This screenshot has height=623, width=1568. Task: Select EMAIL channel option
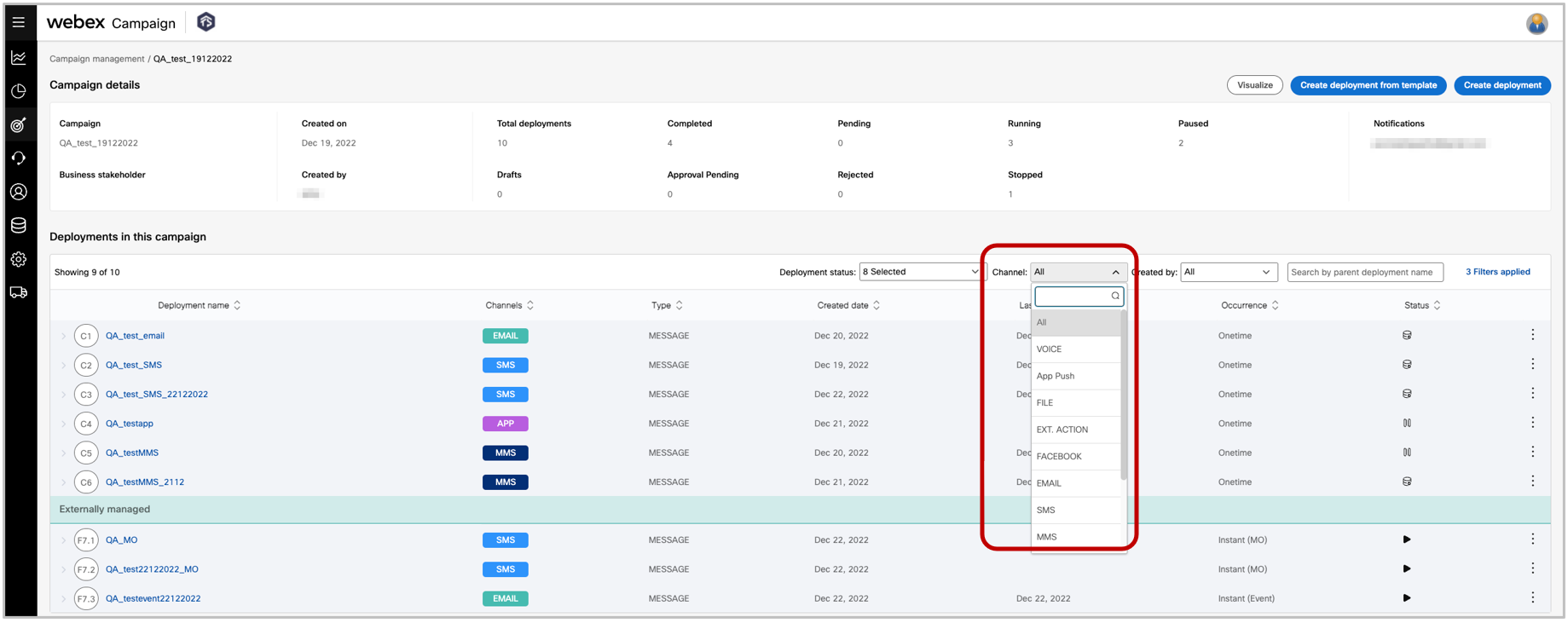point(1076,483)
